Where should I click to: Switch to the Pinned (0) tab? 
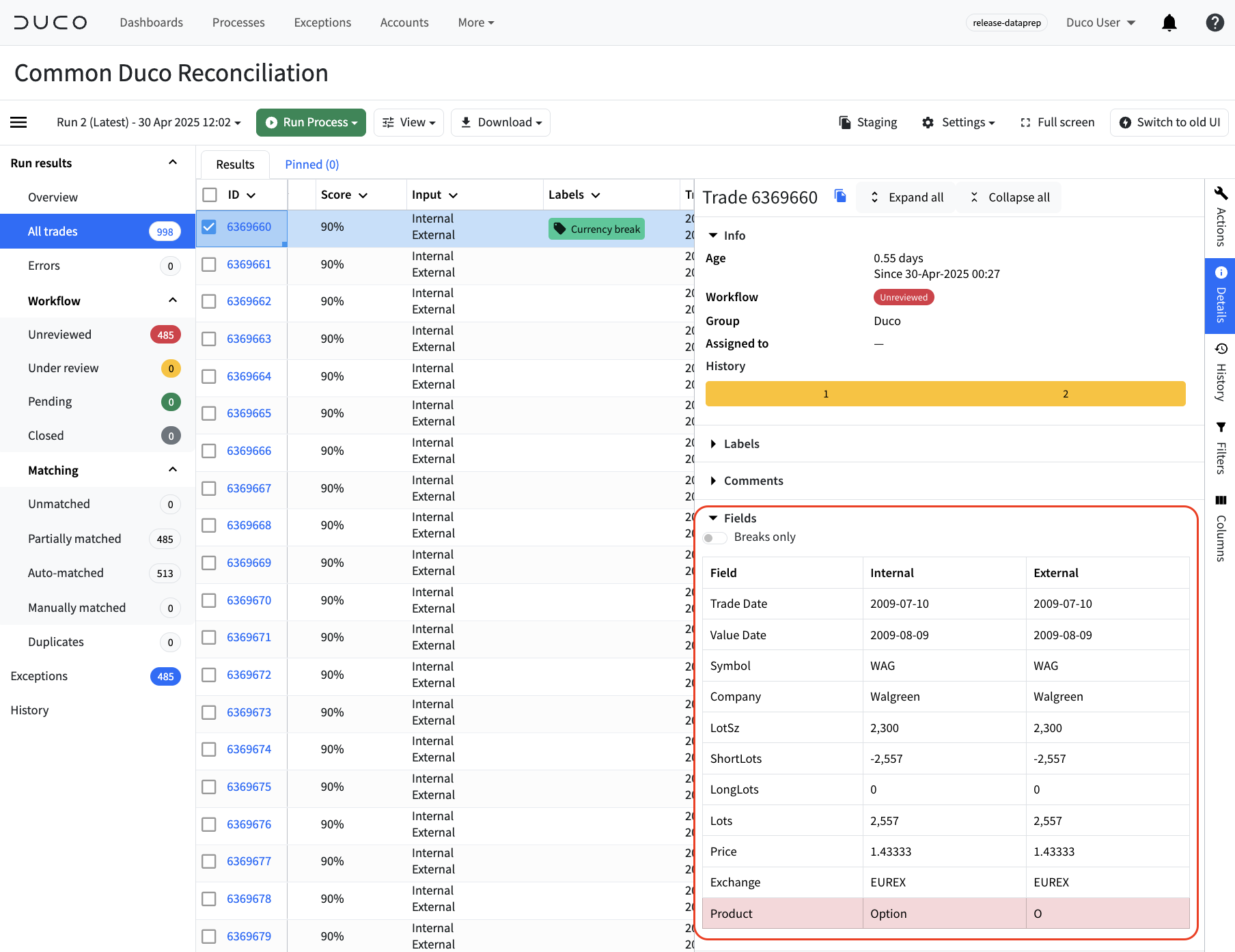[x=312, y=165]
